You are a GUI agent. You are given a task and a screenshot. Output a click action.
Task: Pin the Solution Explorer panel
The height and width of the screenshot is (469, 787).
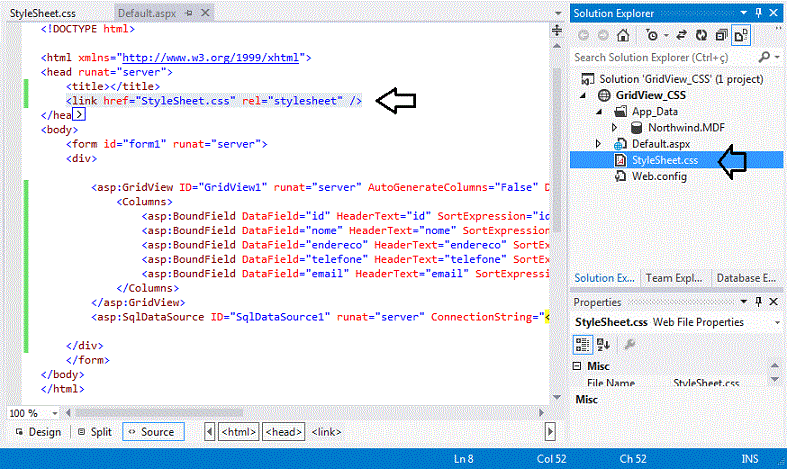(758, 13)
